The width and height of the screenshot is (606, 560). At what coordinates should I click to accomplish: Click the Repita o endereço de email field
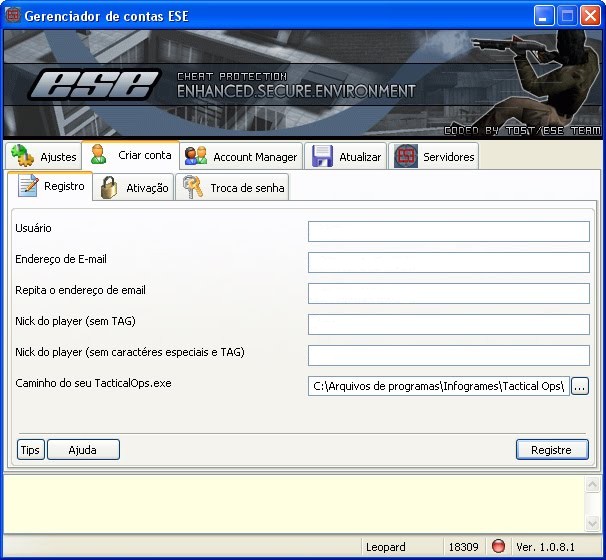(448, 294)
